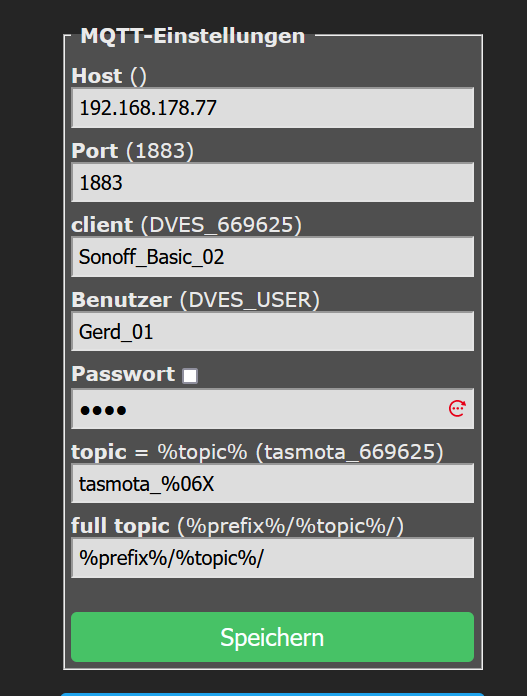Focus the Port field containing 1883

point(272,182)
